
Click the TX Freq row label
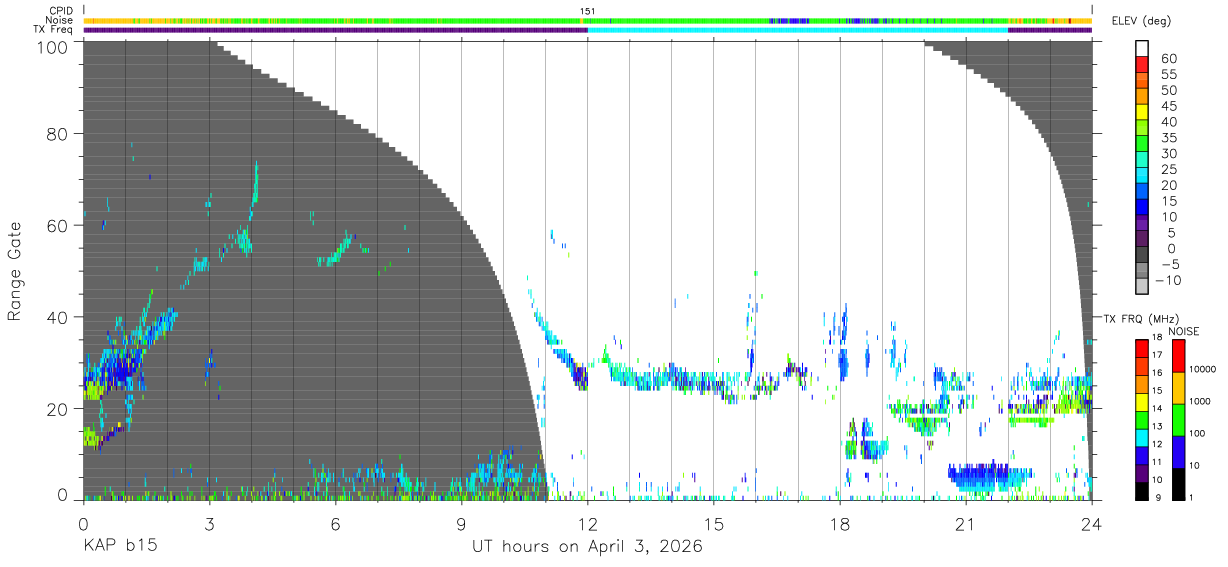point(55,29)
